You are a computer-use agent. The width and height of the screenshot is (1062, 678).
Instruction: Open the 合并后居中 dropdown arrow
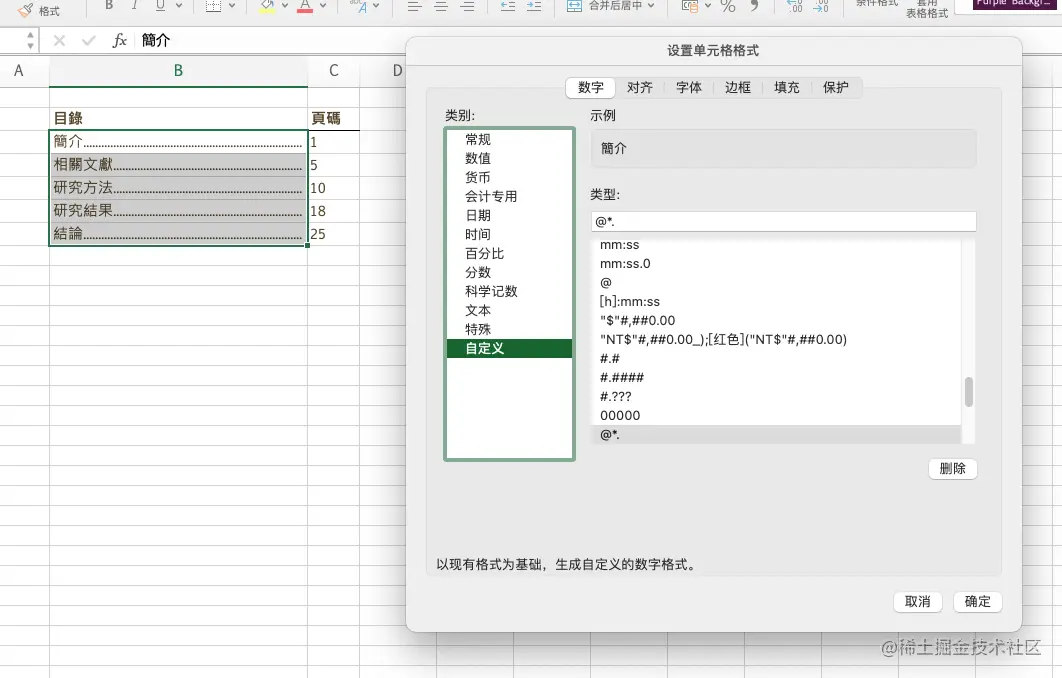(651, 5)
